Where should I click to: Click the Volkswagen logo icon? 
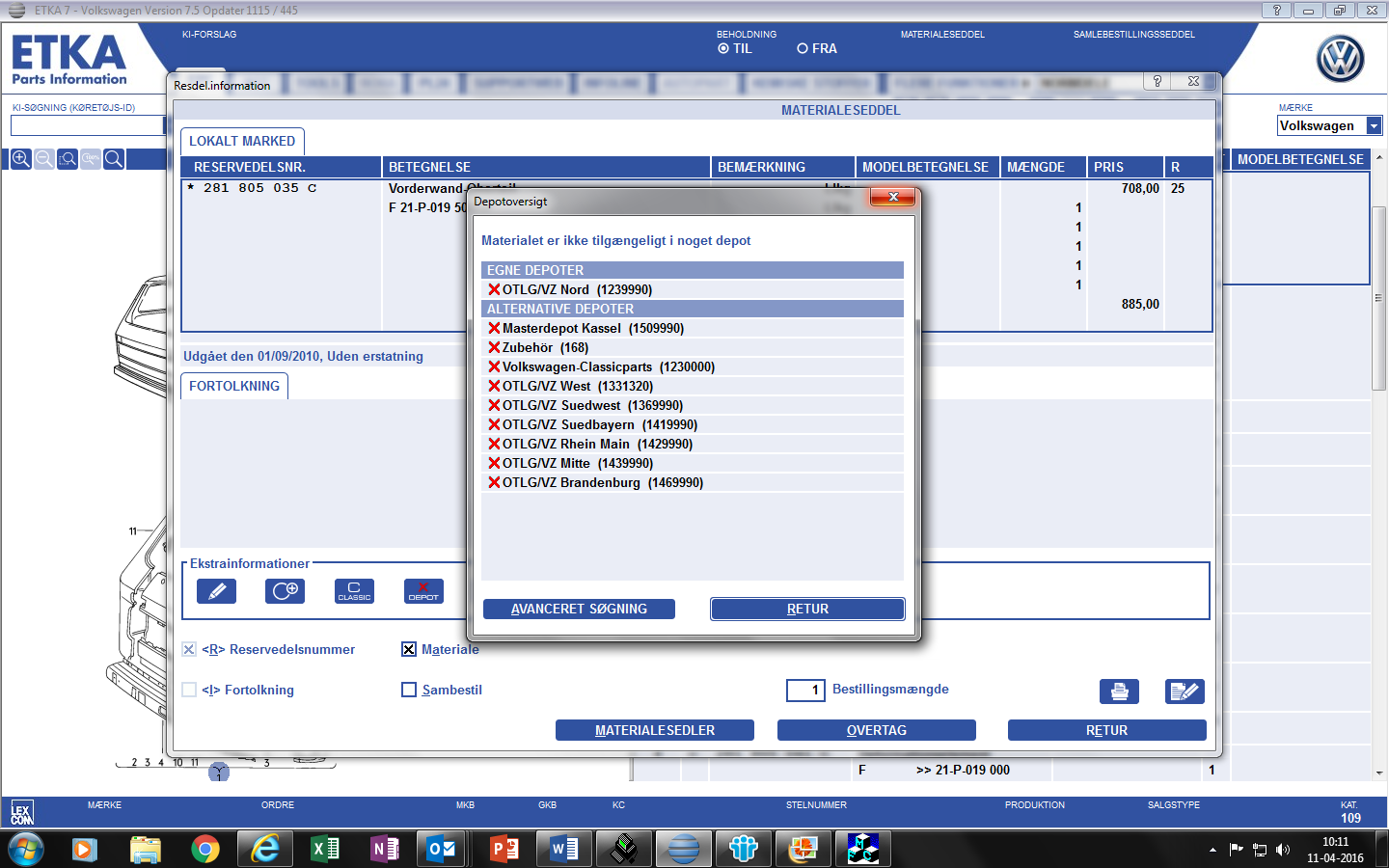point(1340,59)
